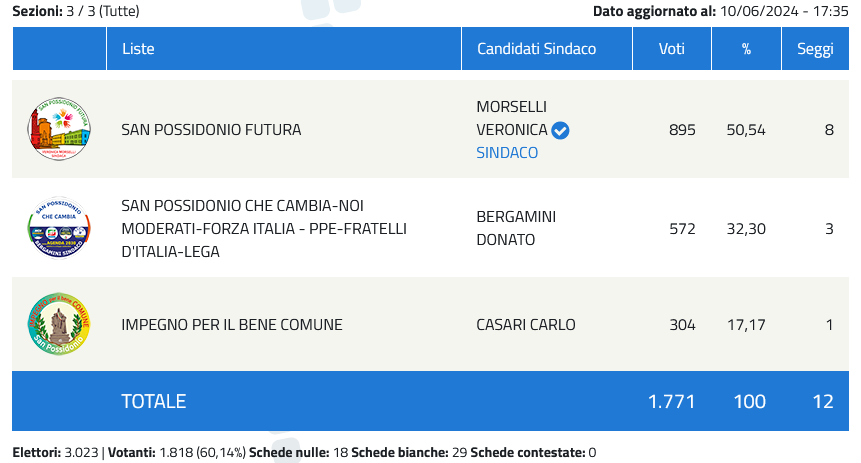Viewport: 861px width, 463px height.
Task: Click the 895 votes cell
Action: pos(682,130)
